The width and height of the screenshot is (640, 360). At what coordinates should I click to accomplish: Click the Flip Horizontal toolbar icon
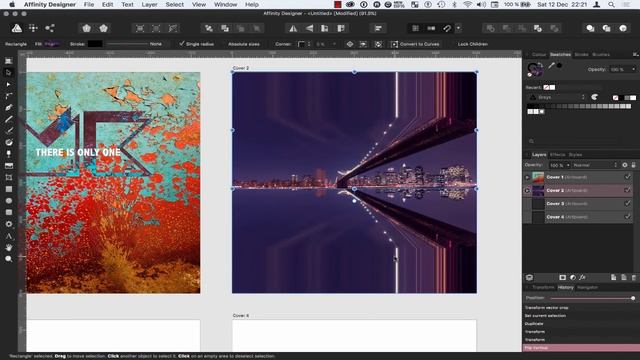[293, 28]
